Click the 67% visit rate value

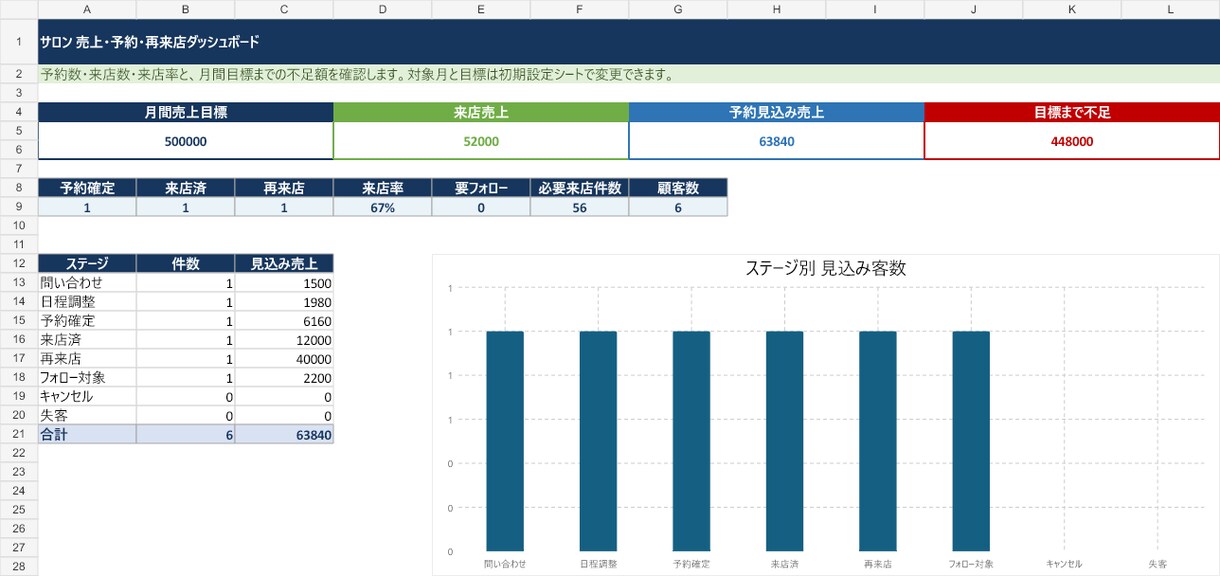[x=383, y=207]
